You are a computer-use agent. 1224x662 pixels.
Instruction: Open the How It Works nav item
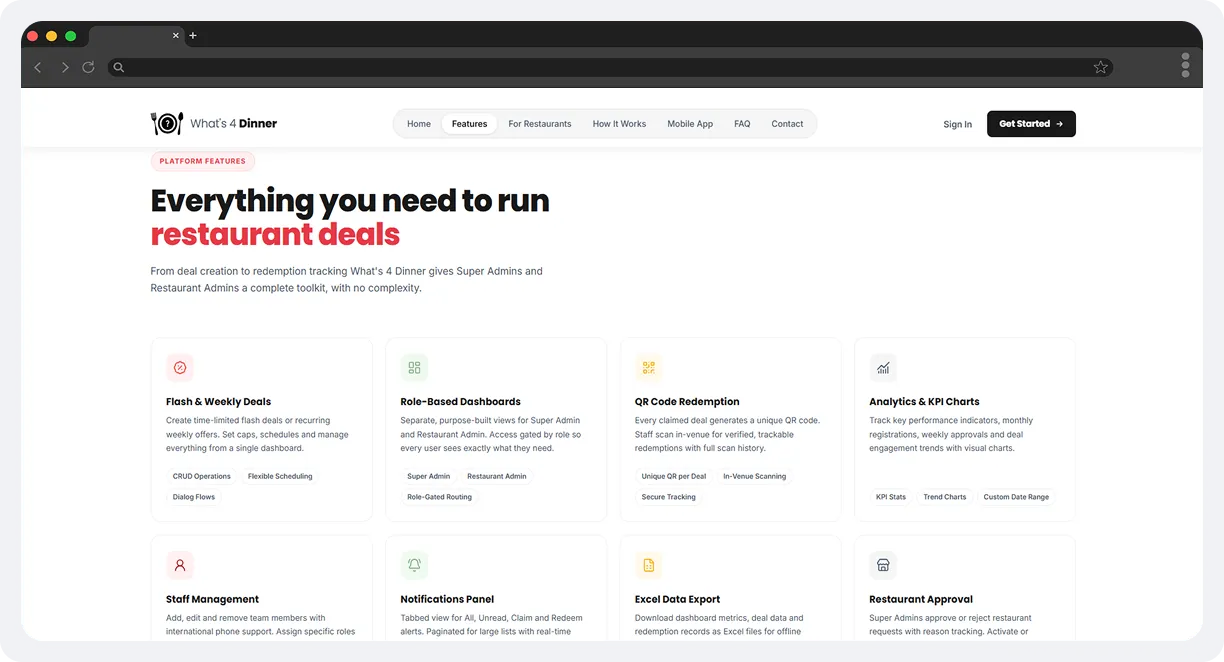619,124
